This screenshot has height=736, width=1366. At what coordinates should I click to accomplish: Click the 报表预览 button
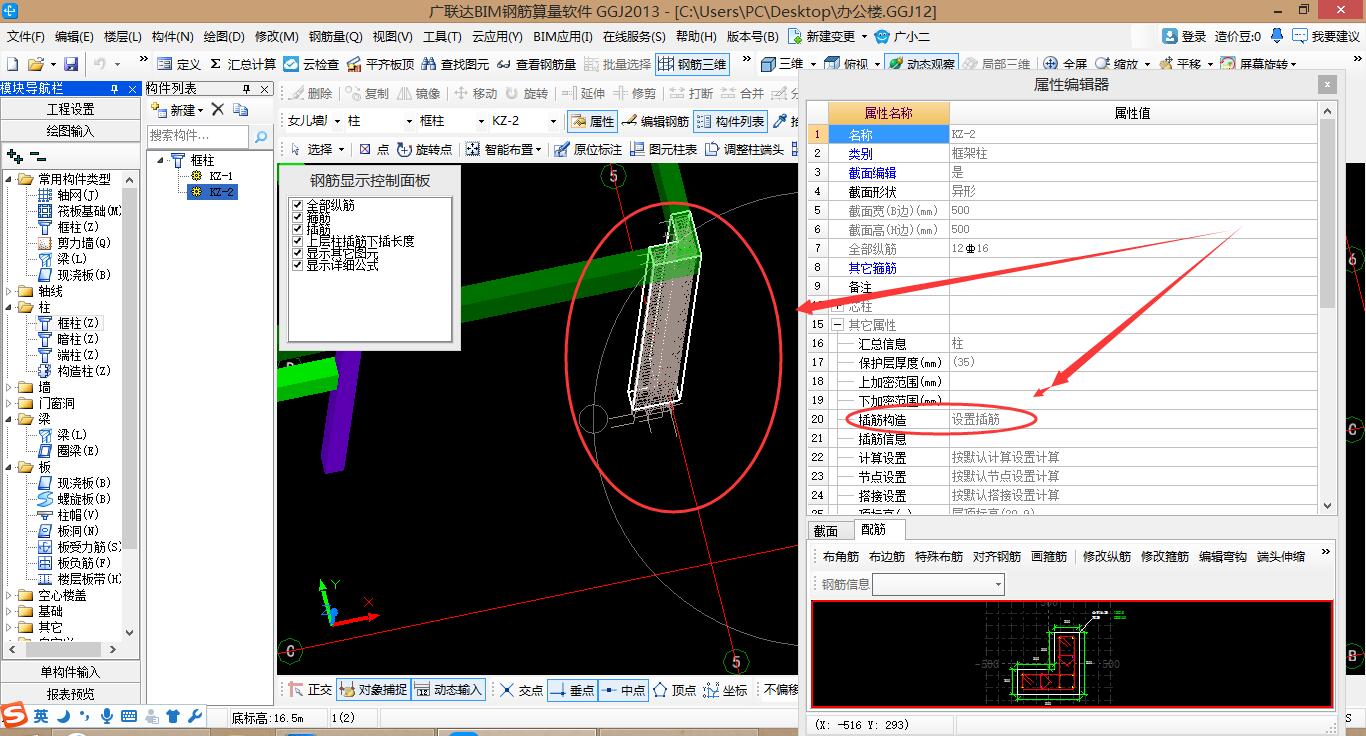coord(70,694)
